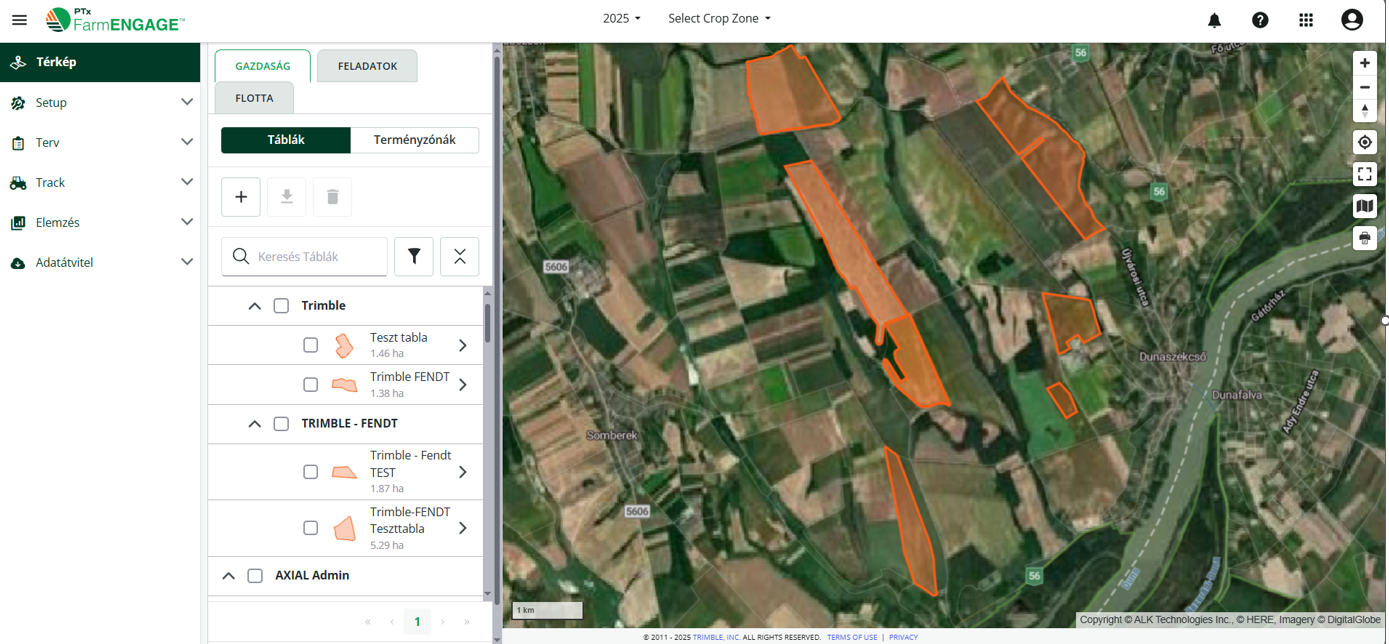Jump to the last page arrow
The image size is (1389, 644).
tap(467, 622)
